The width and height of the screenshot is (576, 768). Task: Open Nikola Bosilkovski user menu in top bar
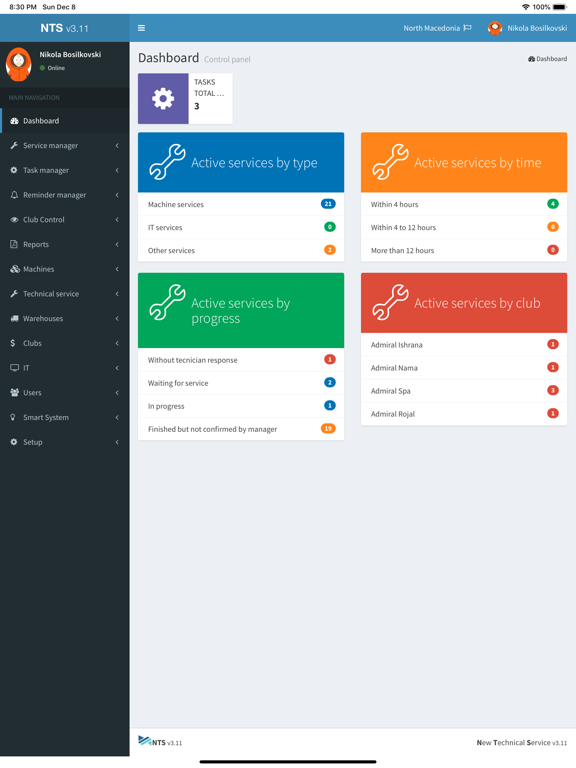pos(528,28)
